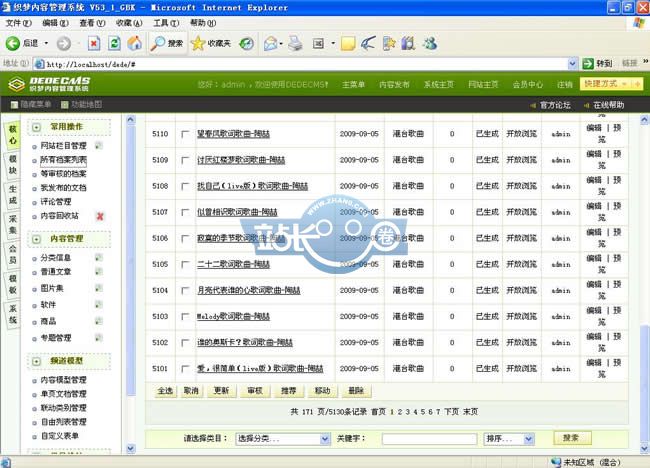This screenshot has height=468, width=650.
Task: Click the Home page icon
Action: point(134,43)
